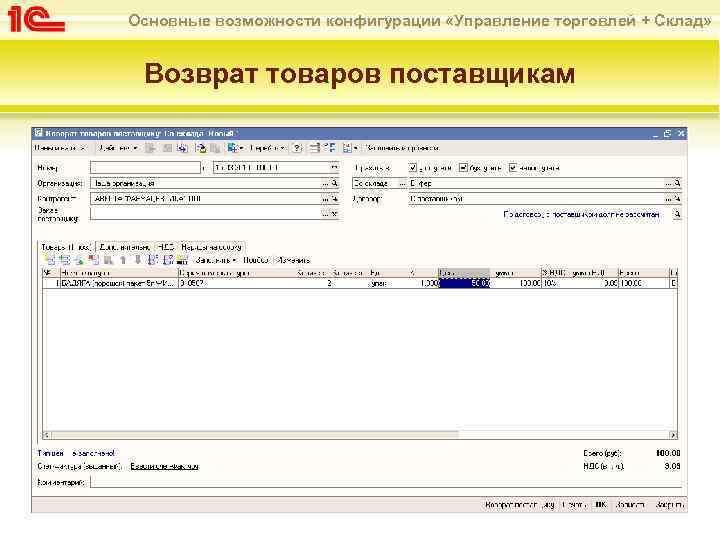Switch to the Дополнительно tab
Screen dimensions: 720x540
124,247
